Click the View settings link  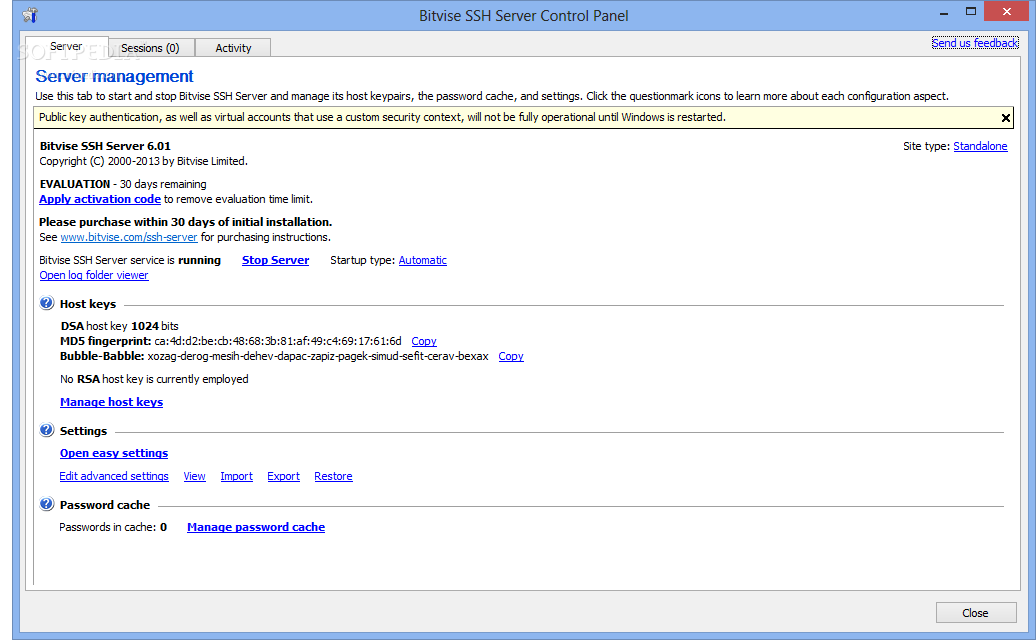click(194, 476)
